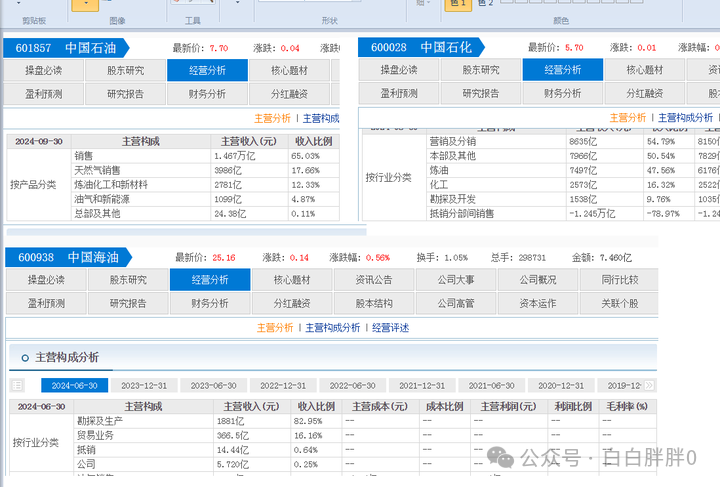Open the 股本结构 button

pyautogui.click(x=374, y=303)
